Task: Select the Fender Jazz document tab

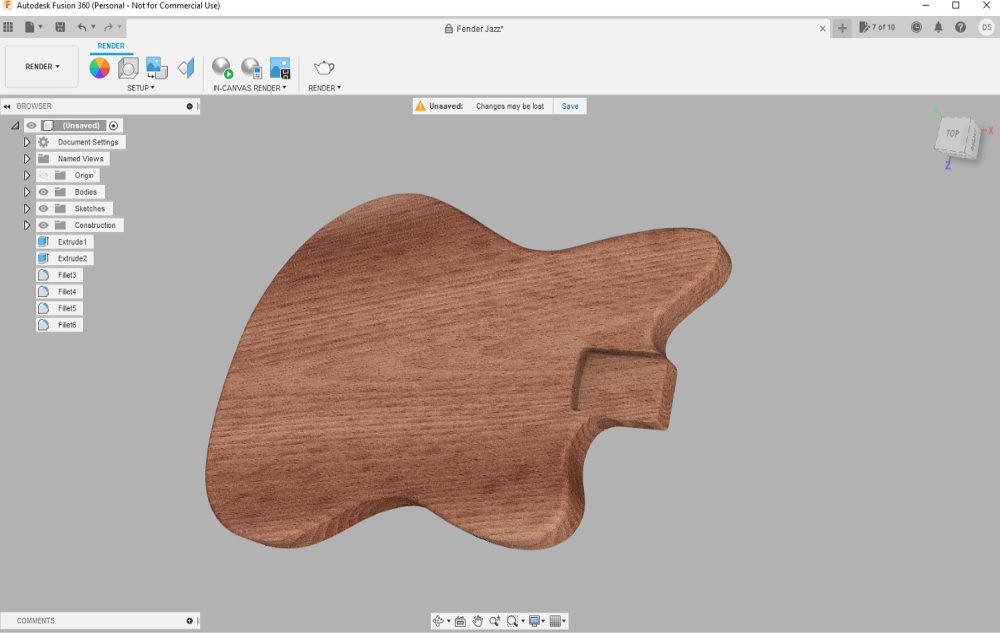Action: pyautogui.click(x=474, y=28)
